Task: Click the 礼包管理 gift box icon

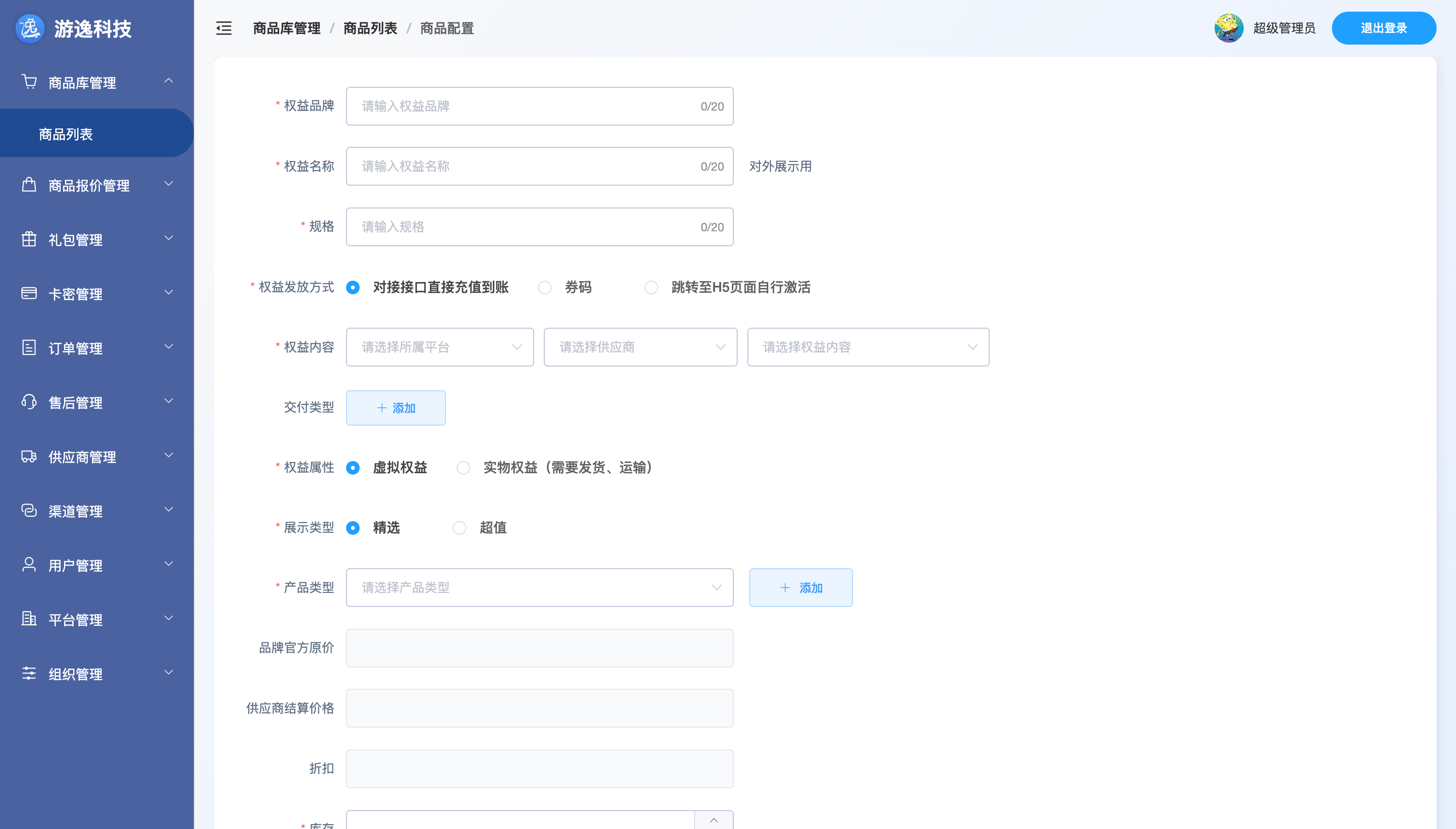Action: click(29, 239)
